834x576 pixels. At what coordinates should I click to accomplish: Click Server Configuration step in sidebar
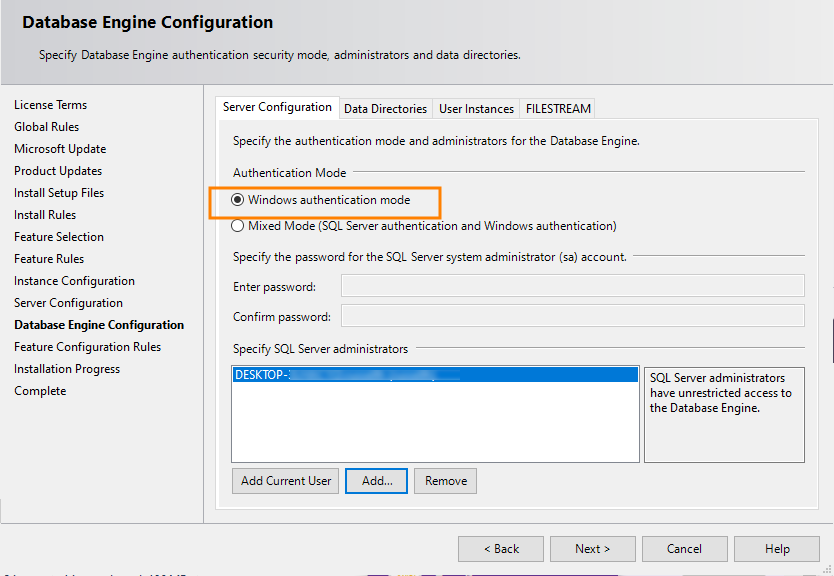tap(69, 303)
